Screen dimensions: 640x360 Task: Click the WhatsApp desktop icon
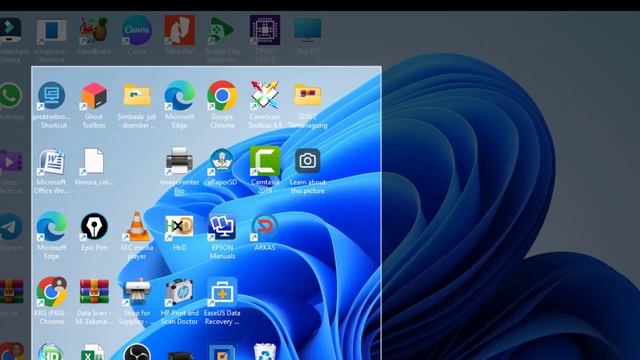(11, 96)
